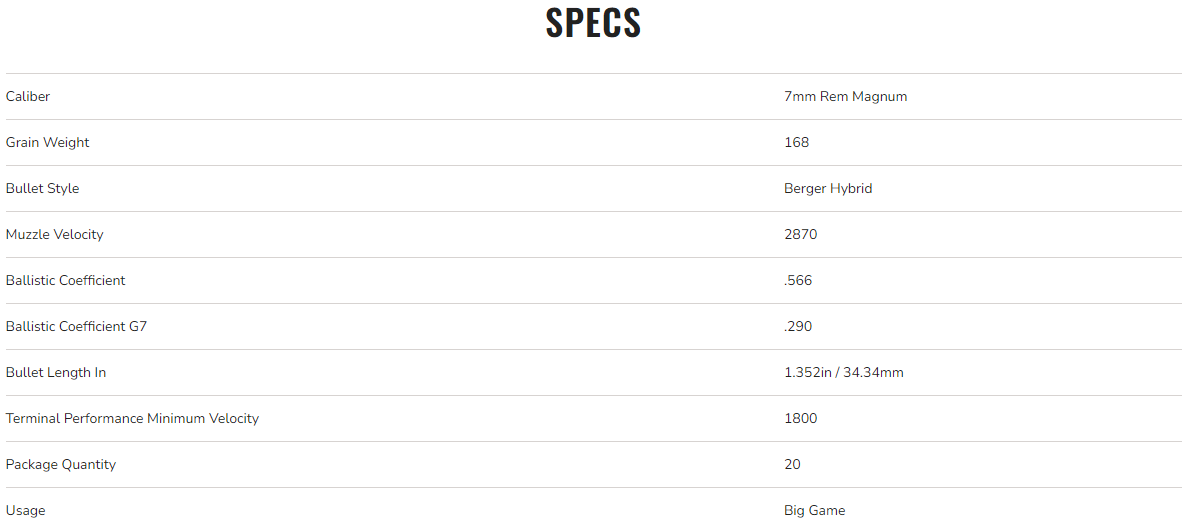Click the Bullet Length In label
Screen dimensions: 1202x530
(x=56, y=373)
